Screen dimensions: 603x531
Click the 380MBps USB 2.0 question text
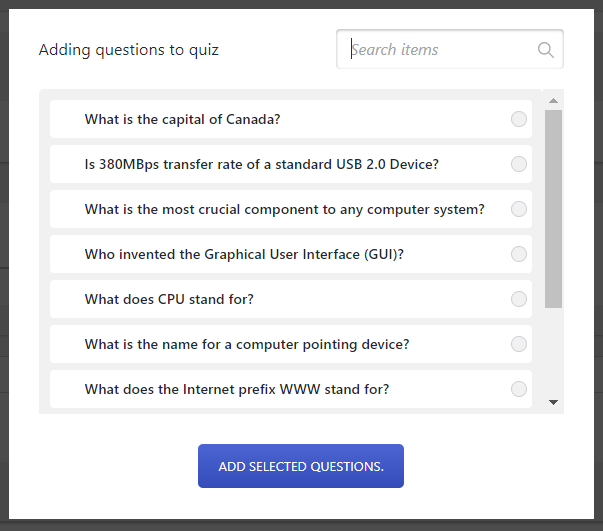coord(261,164)
